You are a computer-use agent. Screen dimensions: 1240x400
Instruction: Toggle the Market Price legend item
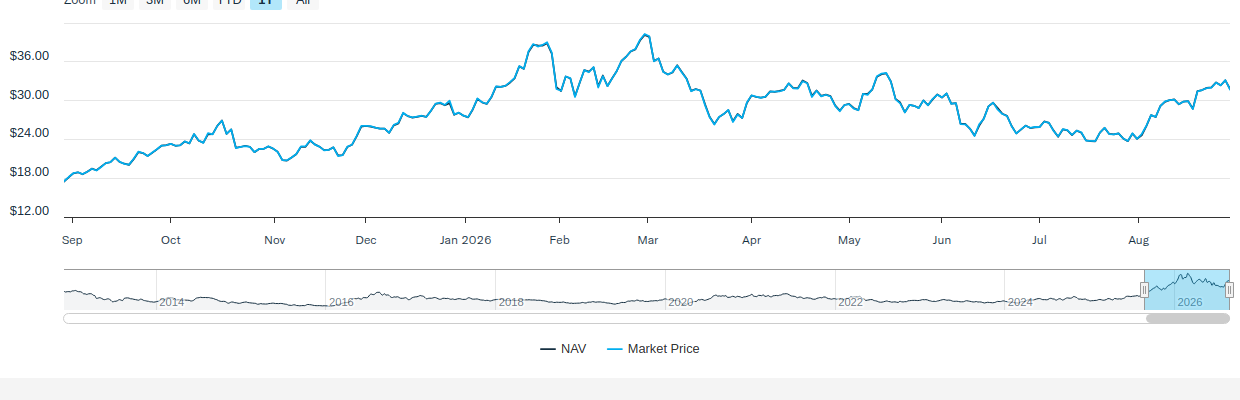653,349
